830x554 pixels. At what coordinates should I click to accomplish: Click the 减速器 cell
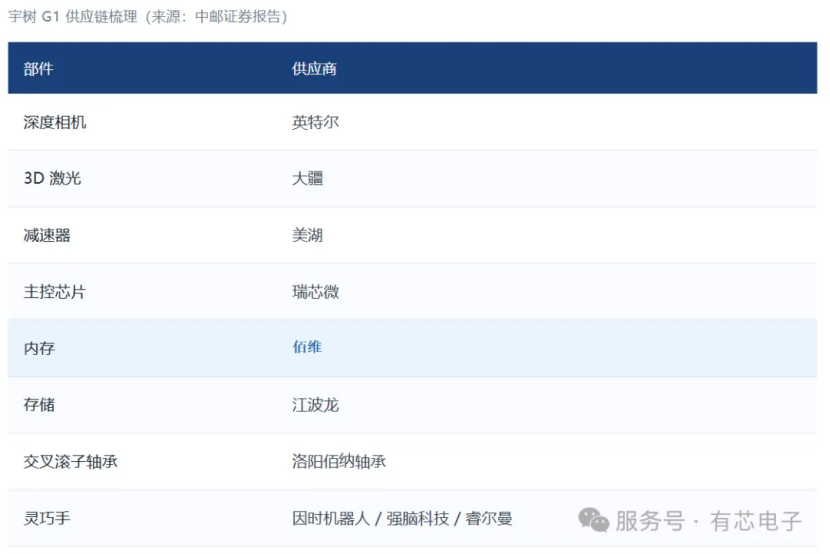coord(47,235)
